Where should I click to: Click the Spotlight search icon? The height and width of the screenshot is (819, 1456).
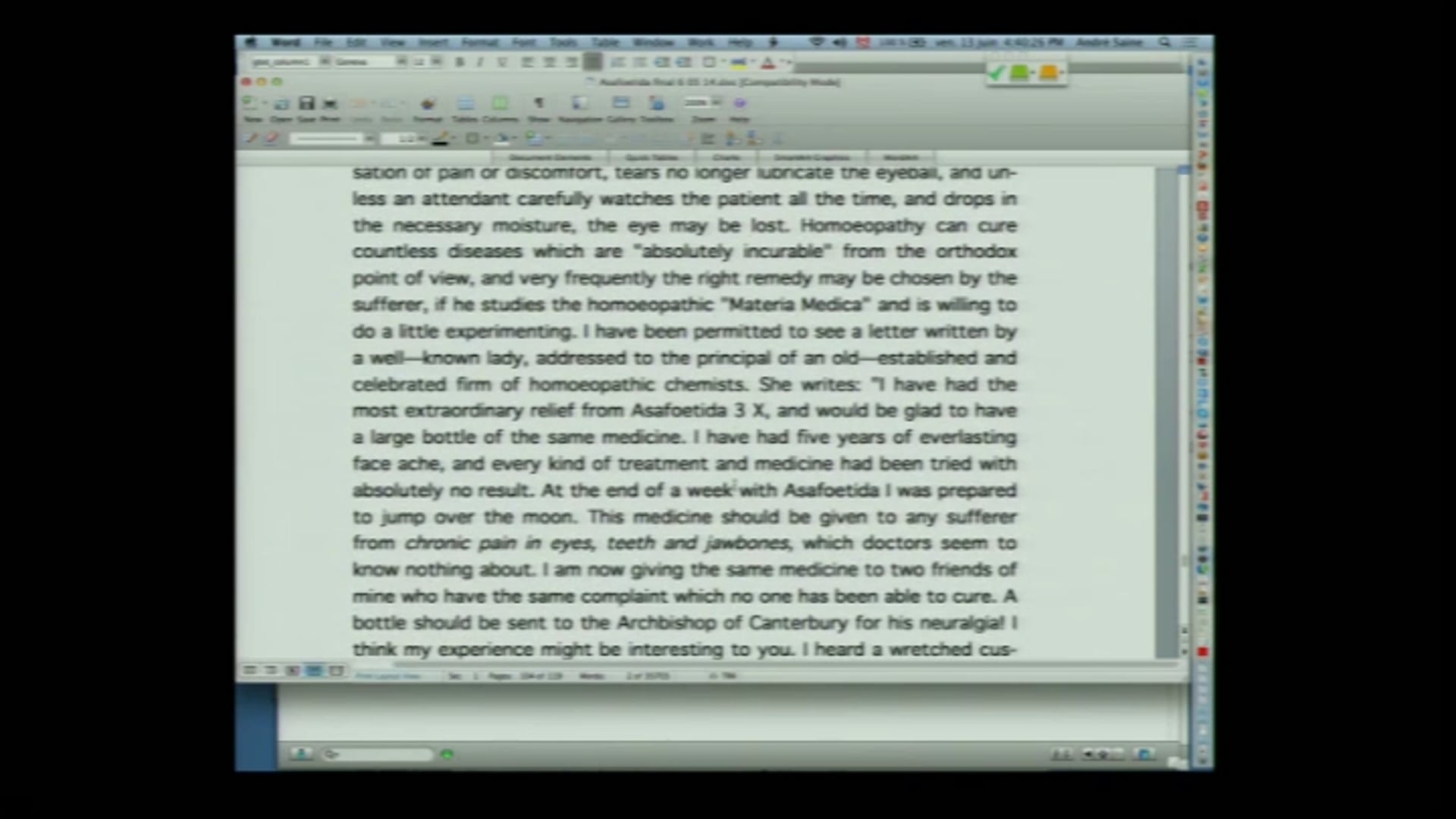point(1164,42)
